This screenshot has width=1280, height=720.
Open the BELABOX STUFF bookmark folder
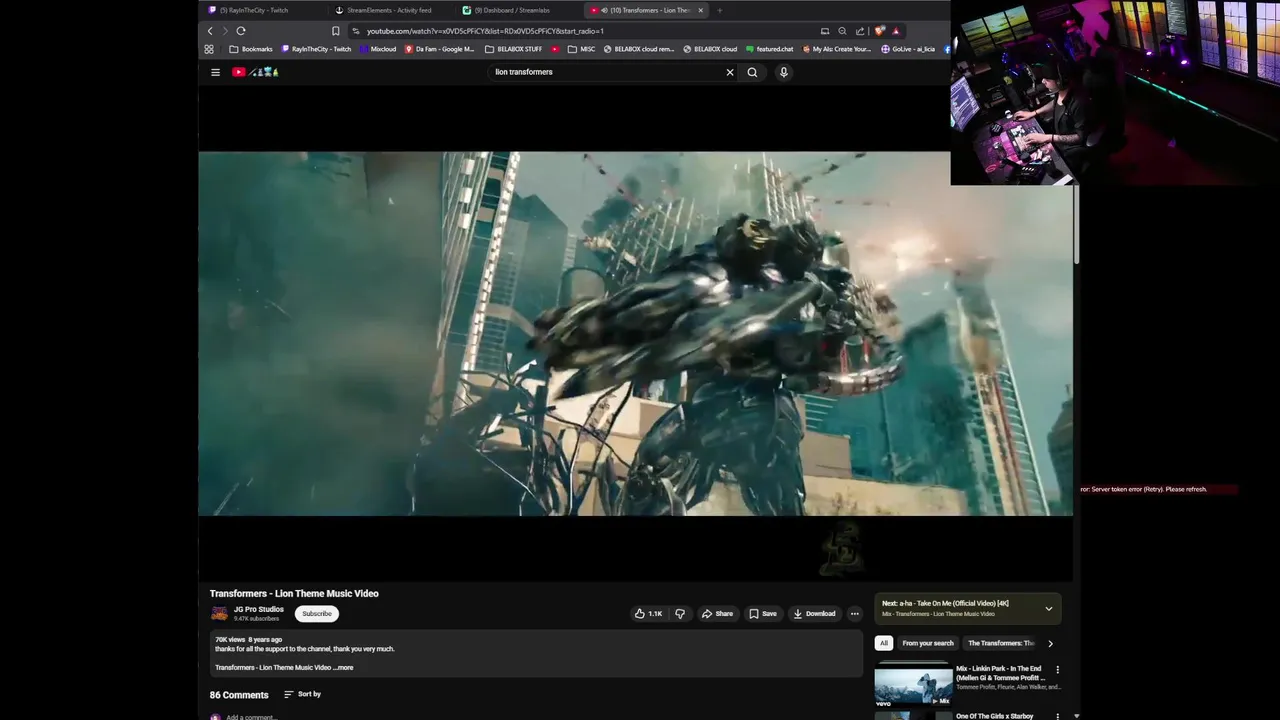pos(513,49)
